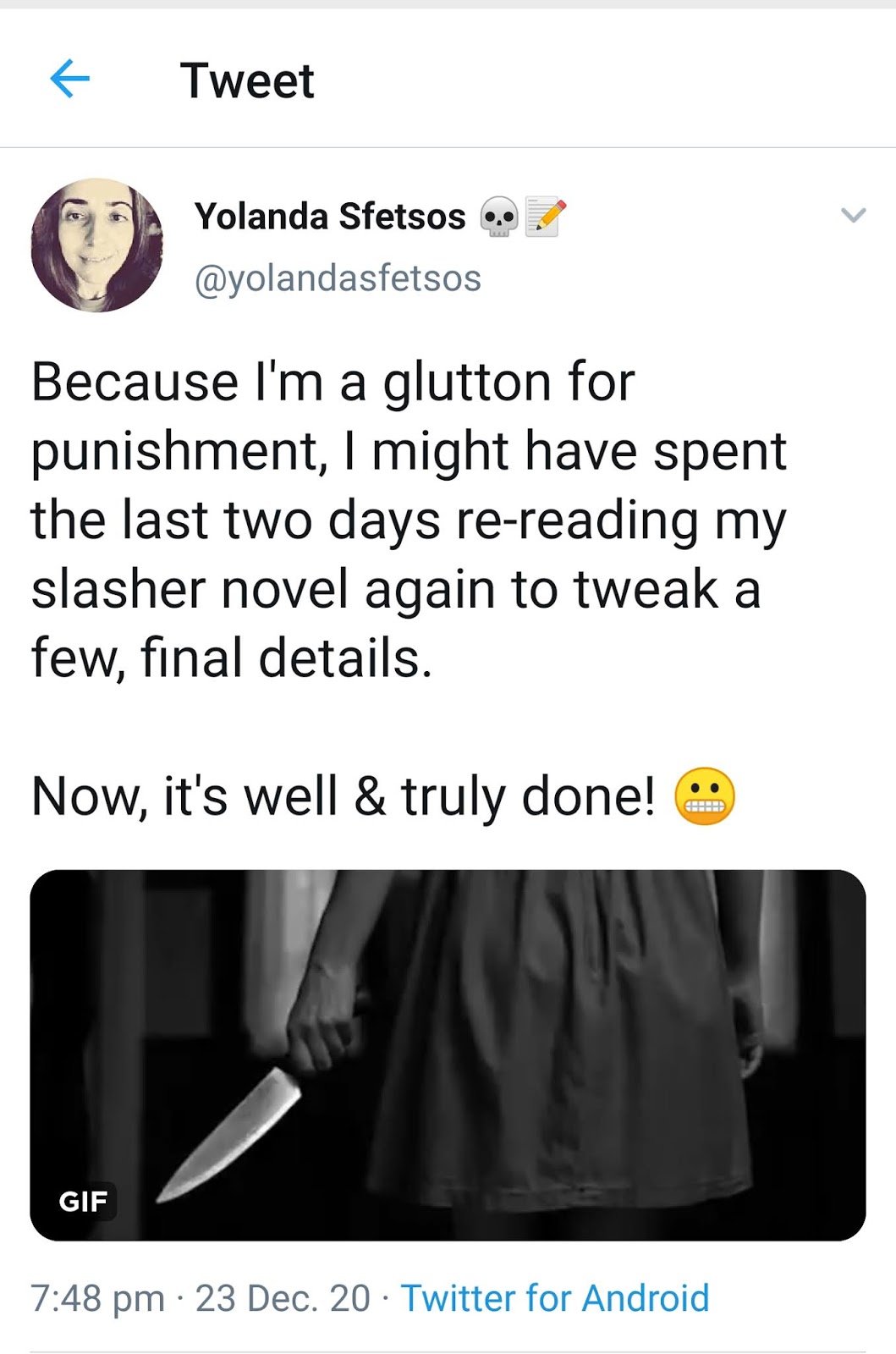Image resolution: width=896 pixels, height=1354 pixels.
Task: Open the tweet options chevron menu
Action: pyautogui.click(x=854, y=215)
